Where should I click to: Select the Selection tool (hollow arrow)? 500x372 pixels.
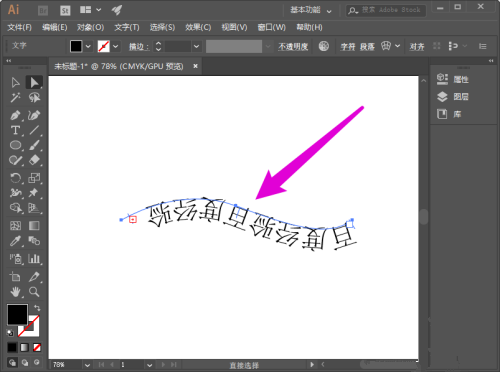point(15,82)
